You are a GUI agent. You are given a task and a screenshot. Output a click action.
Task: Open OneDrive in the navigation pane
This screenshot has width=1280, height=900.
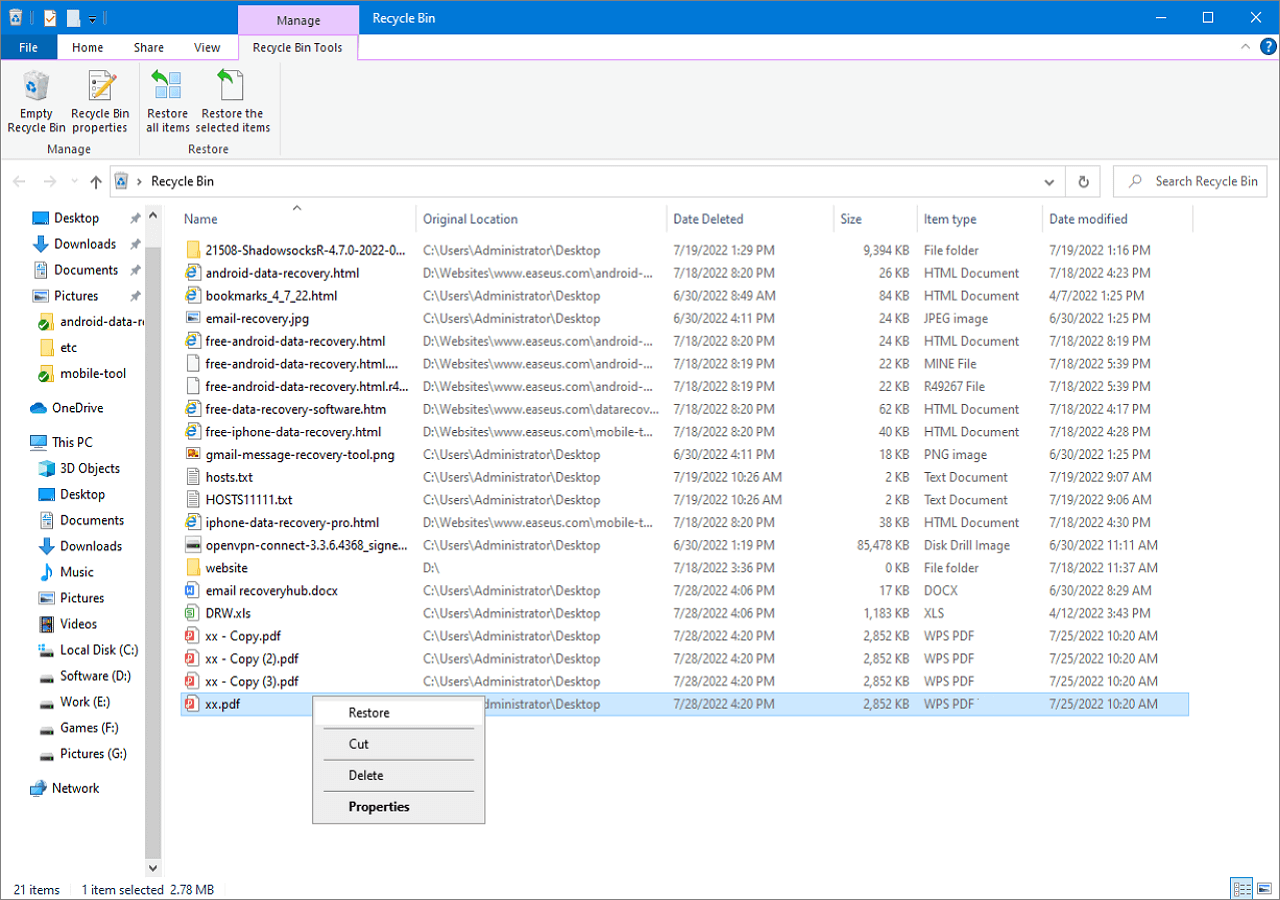click(77, 408)
